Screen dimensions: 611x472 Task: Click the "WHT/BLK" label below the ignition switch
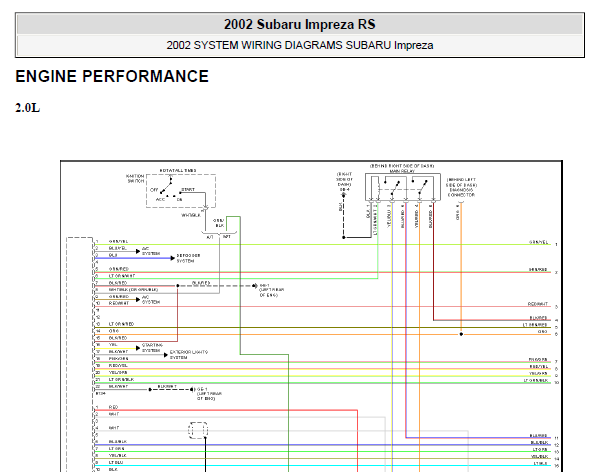191,215
